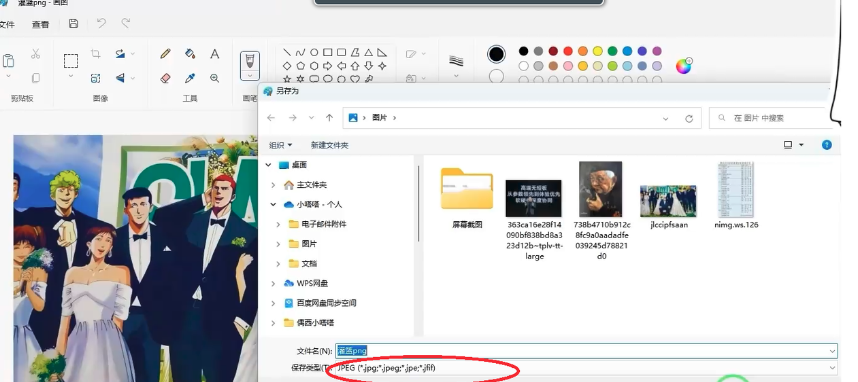Open the brushes dropdown arrow
858x382 pixels.
tap(250, 76)
